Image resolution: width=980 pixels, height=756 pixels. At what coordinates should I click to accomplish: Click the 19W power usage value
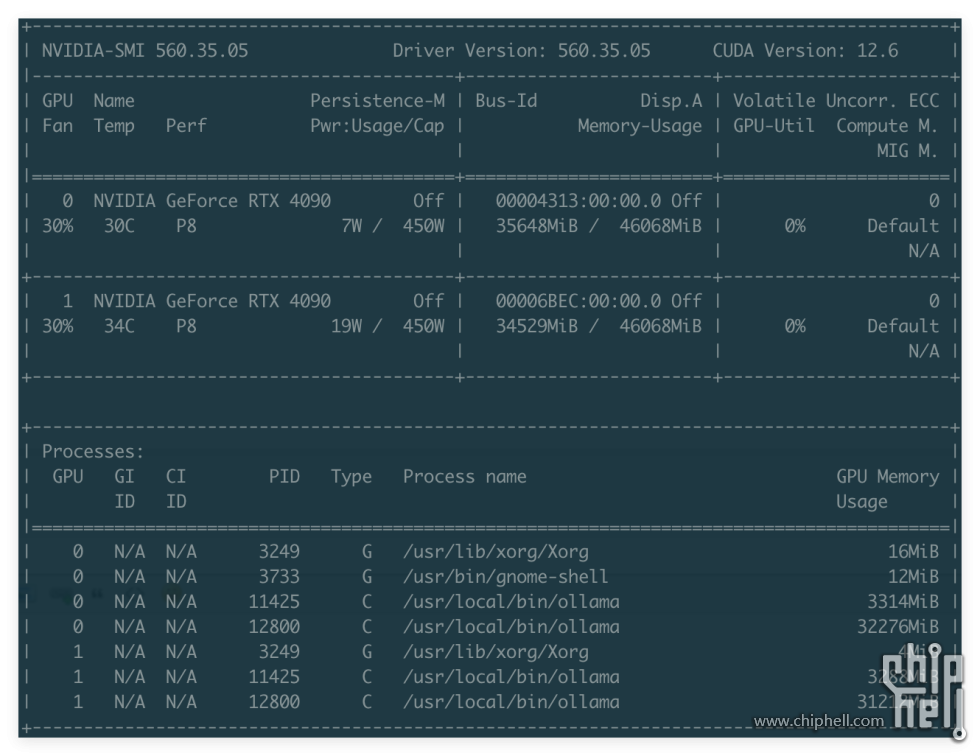pos(346,326)
